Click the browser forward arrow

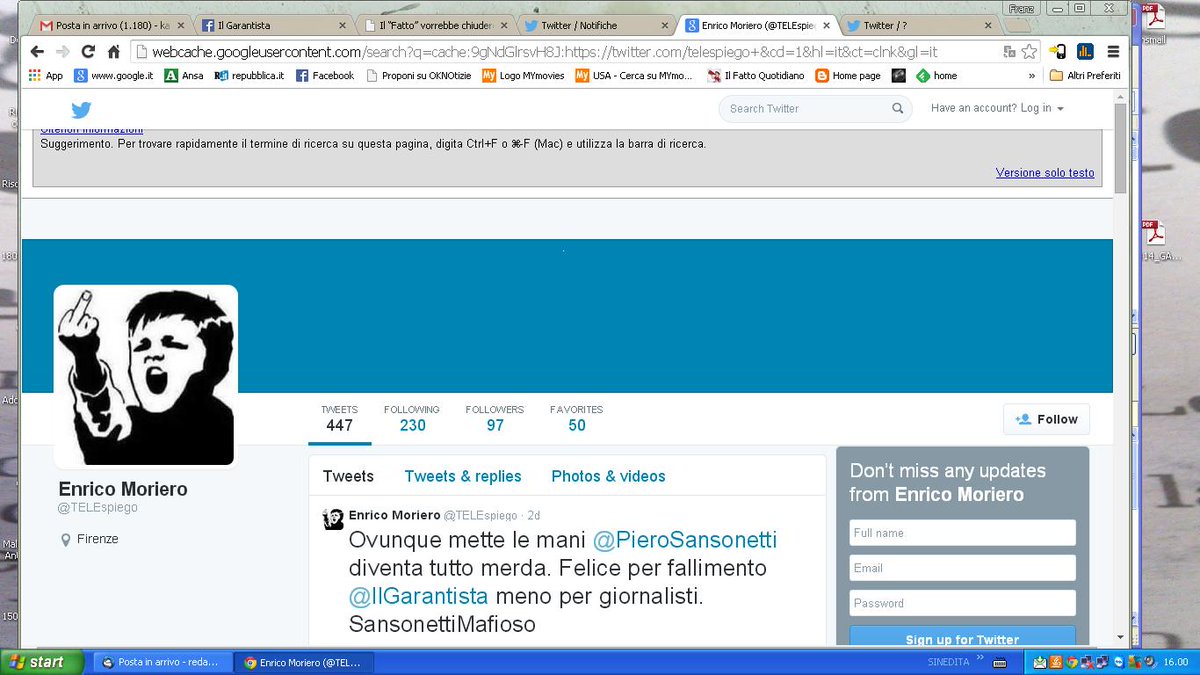[x=63, y=52]
